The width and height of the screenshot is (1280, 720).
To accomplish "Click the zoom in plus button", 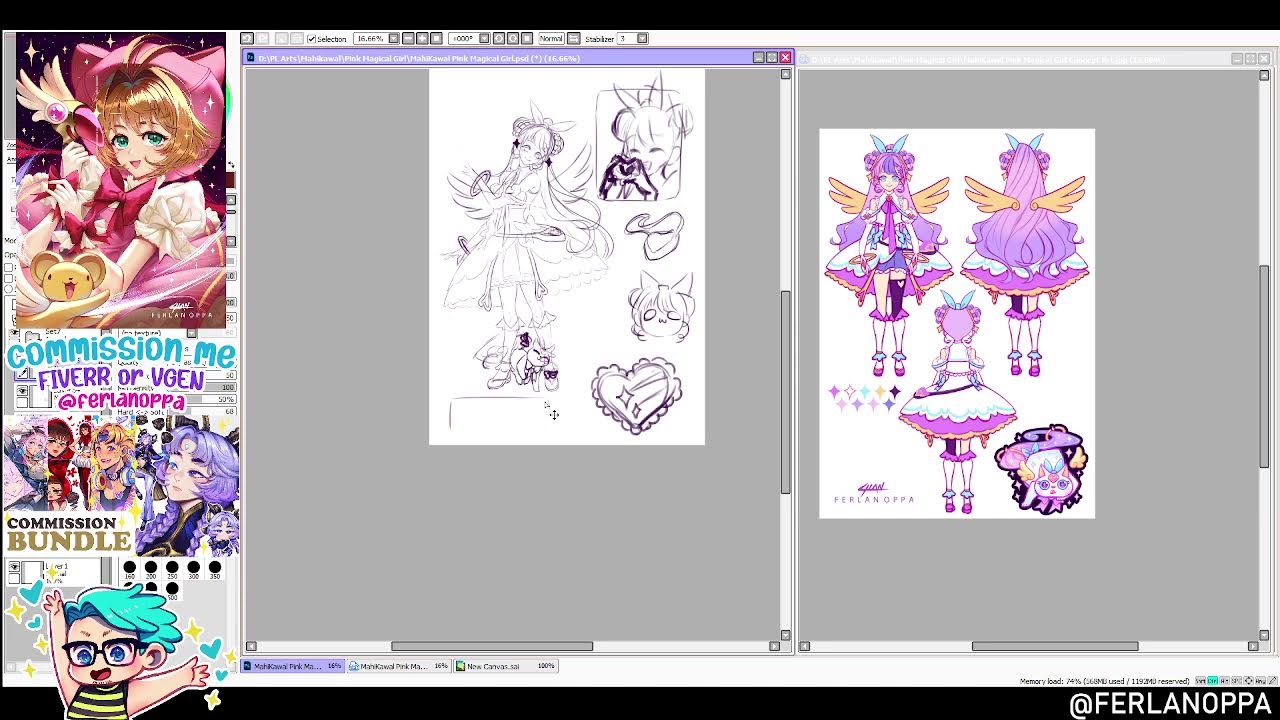I will click(x=423, y=39).
